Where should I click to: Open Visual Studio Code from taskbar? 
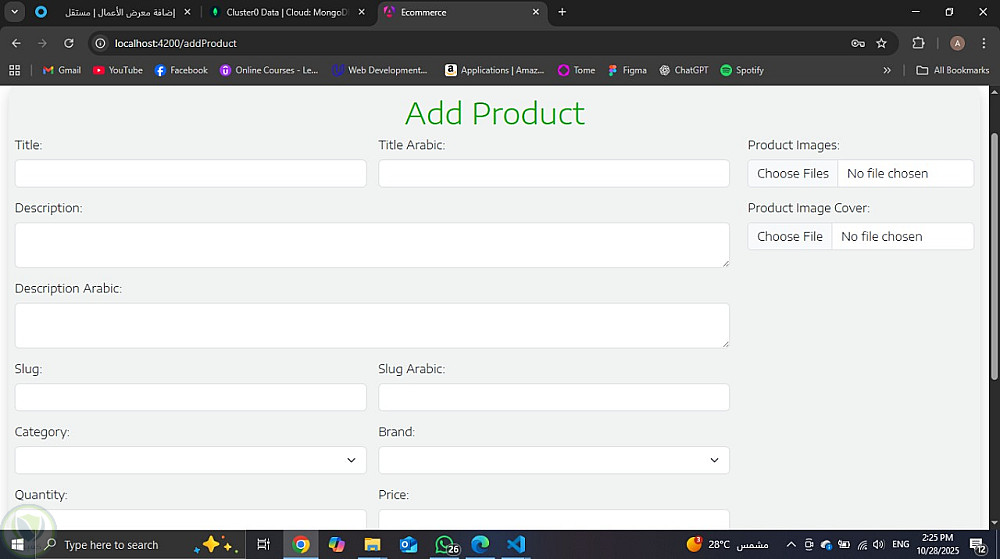(516, 544)
